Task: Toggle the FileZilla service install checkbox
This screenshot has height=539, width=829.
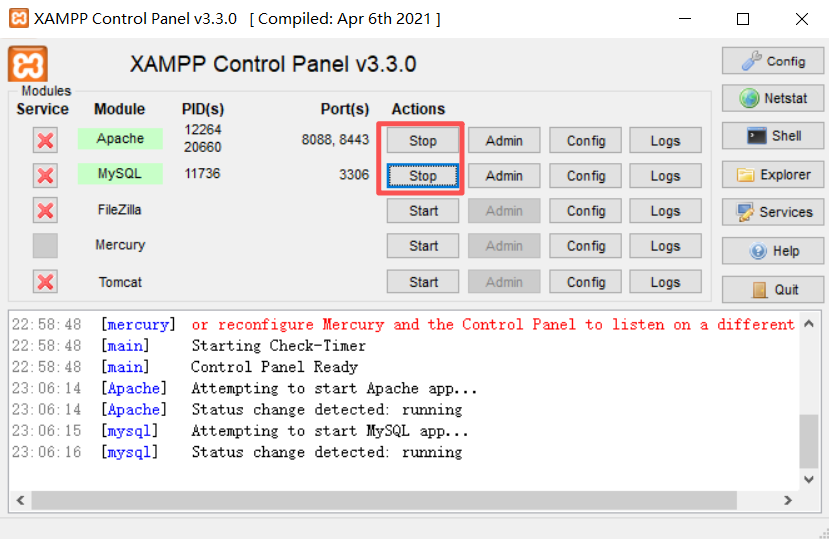Action: pyautogui.click(x=45, y=211)
